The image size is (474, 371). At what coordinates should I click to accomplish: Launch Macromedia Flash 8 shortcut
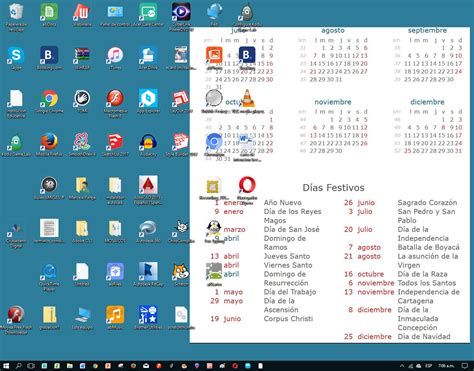click(115, 98)
